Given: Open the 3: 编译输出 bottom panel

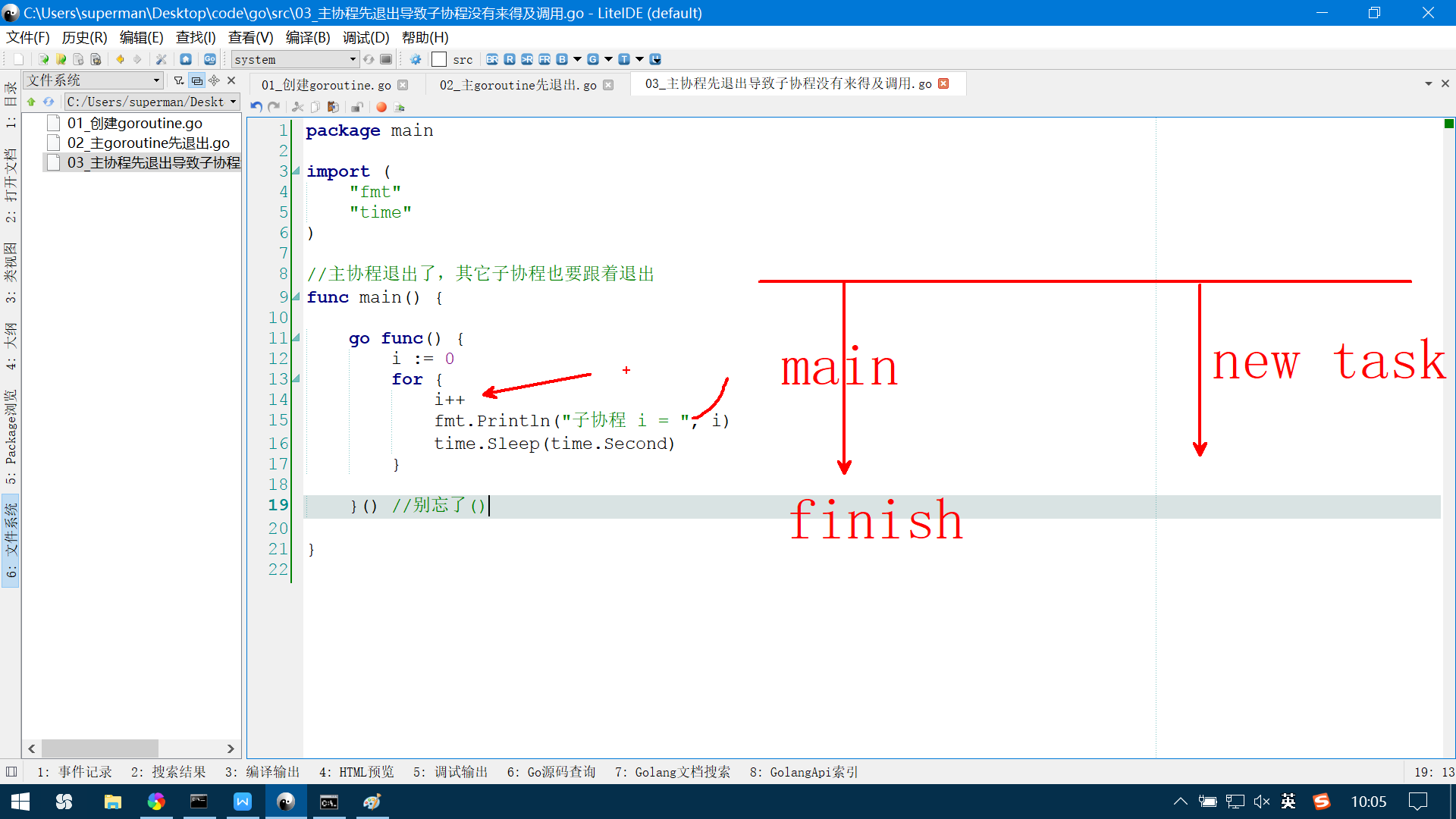Looking at the screenshot, I should tap(262, 772).
